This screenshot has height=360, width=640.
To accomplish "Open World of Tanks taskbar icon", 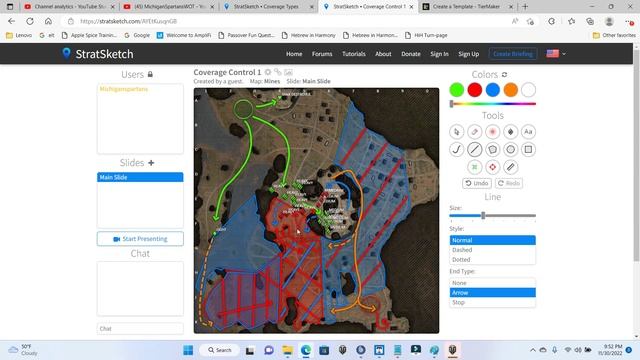I will [x=452, y=350].
